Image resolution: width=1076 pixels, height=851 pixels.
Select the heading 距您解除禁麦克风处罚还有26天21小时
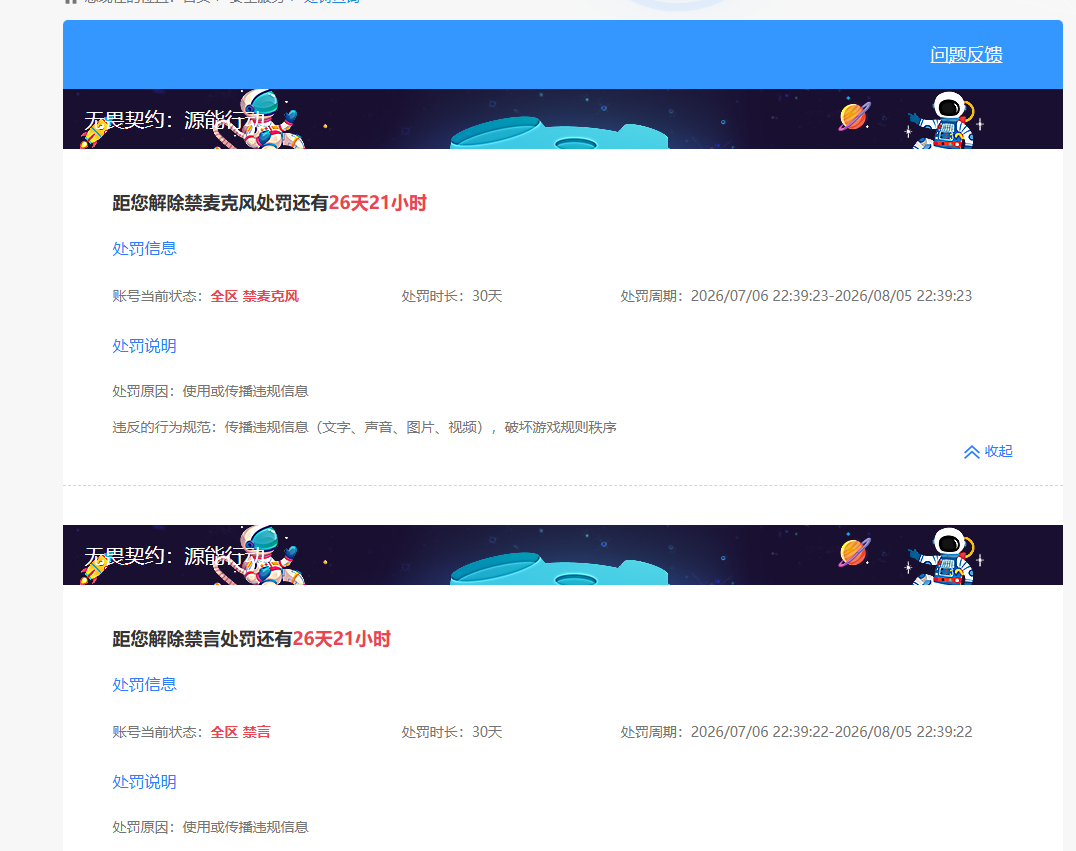[x=270, y=203]
